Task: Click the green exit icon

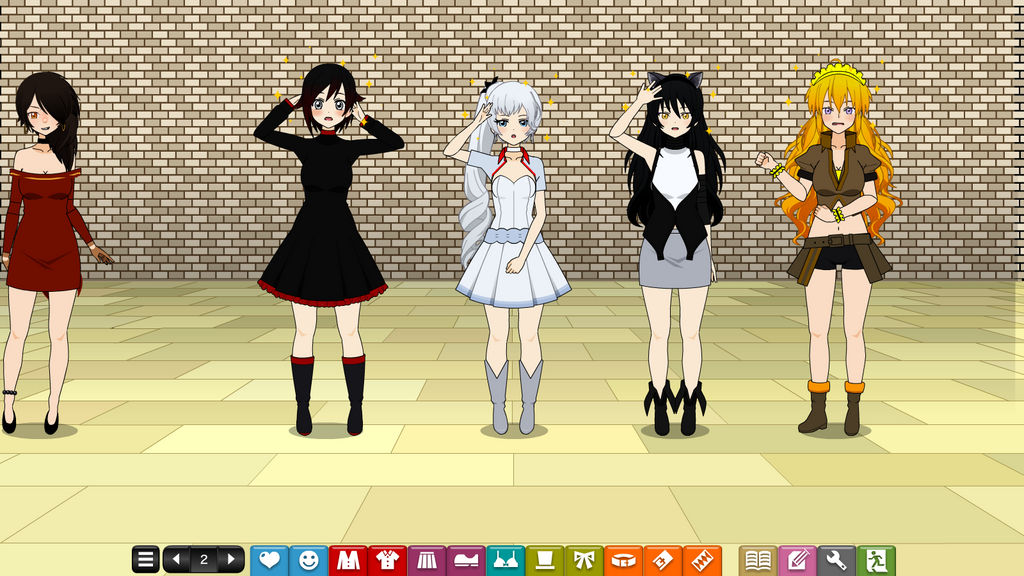Action: coord(876,560)
